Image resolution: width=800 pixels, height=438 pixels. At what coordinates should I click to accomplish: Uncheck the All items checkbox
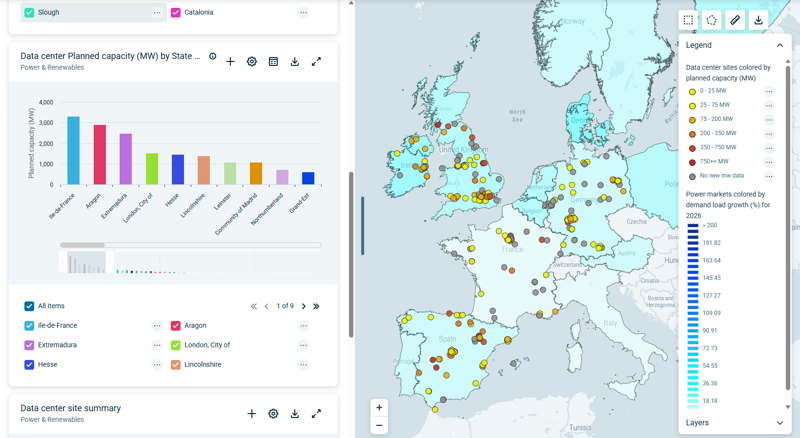[x=29, y=306]
